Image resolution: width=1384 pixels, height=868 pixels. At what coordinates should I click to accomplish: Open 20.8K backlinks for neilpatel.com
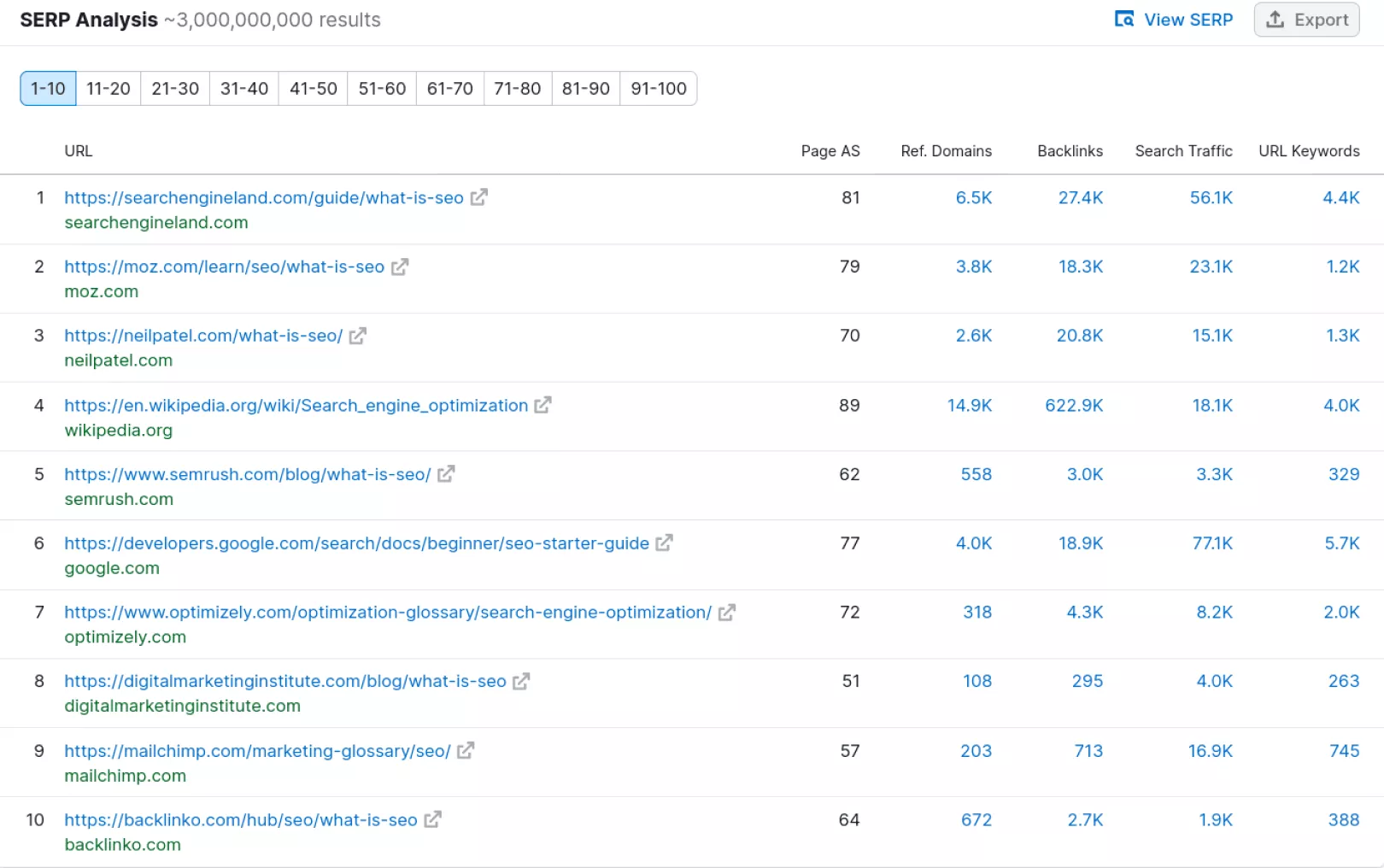point(1080,336)
